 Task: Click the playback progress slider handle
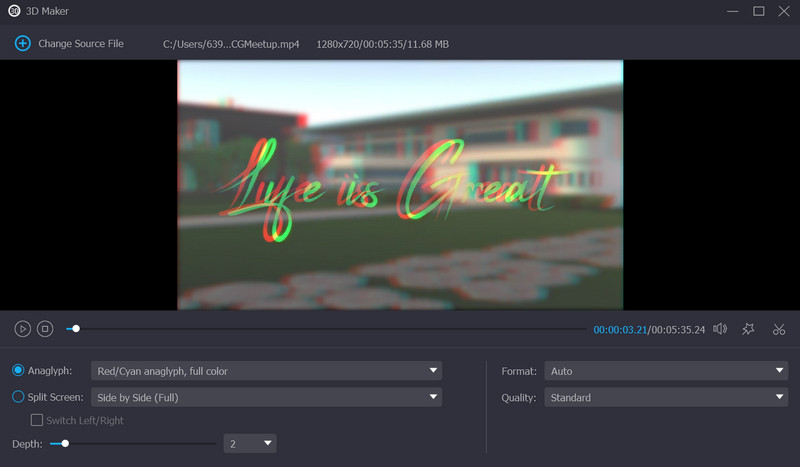[x=76, y=329]
